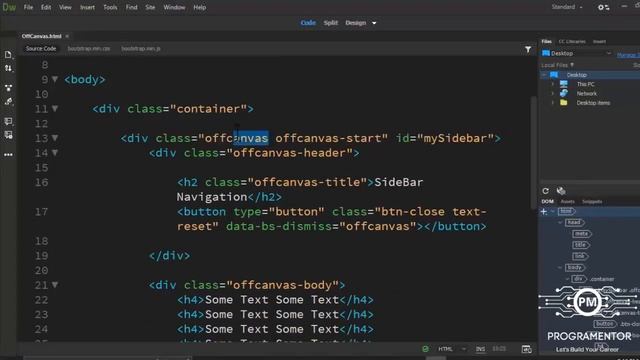This screenshot has height=360, width=640.
Task: Click the preview icon in the status bar
Action: pyautogui.click(x=527, y=349)
